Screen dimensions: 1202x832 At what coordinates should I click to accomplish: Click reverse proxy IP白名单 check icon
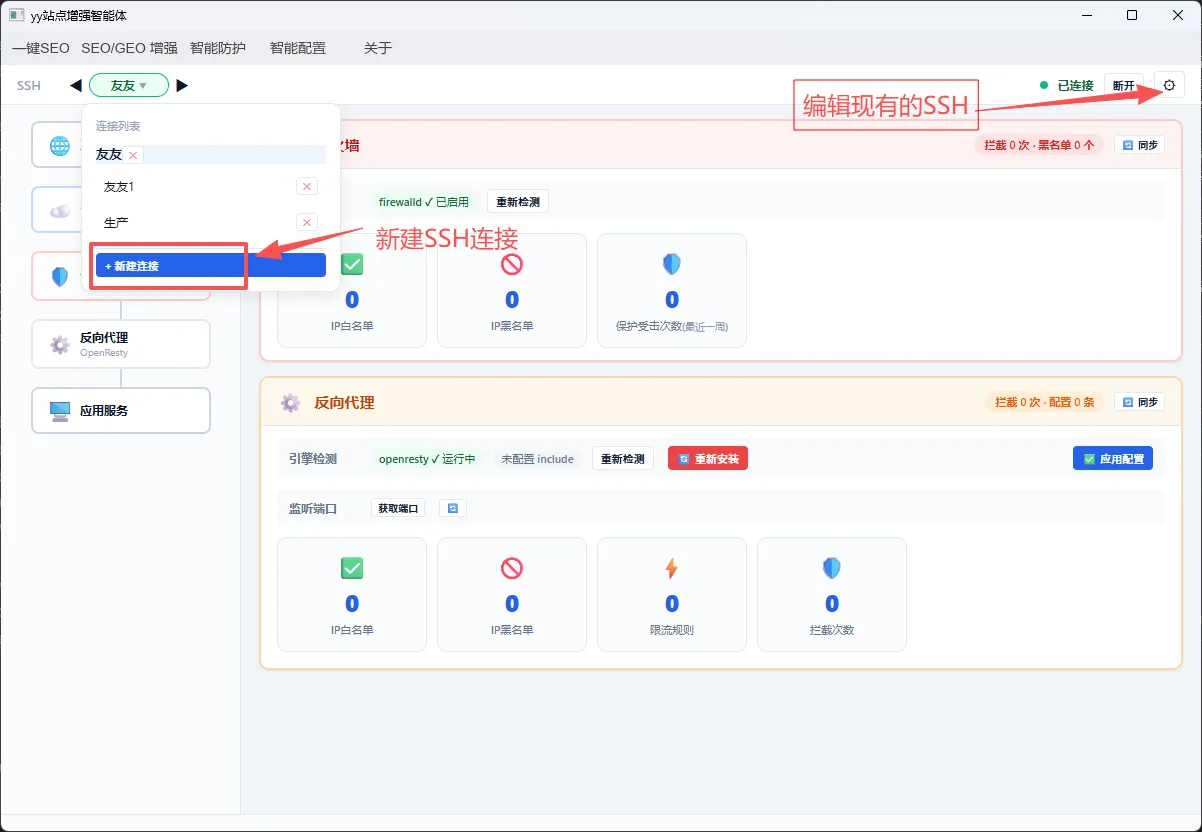pyautogui.click(x=352, y=568)
